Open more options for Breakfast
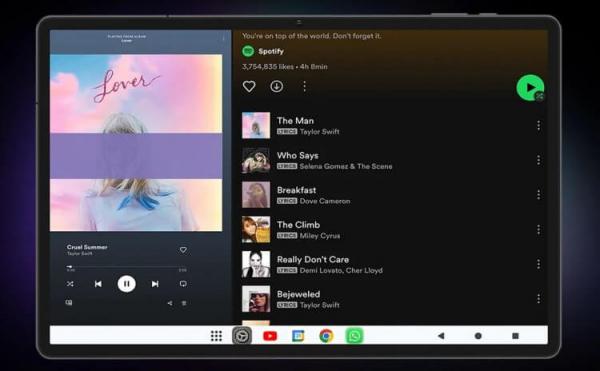600x371 pixels. click(x=538, y=195)
